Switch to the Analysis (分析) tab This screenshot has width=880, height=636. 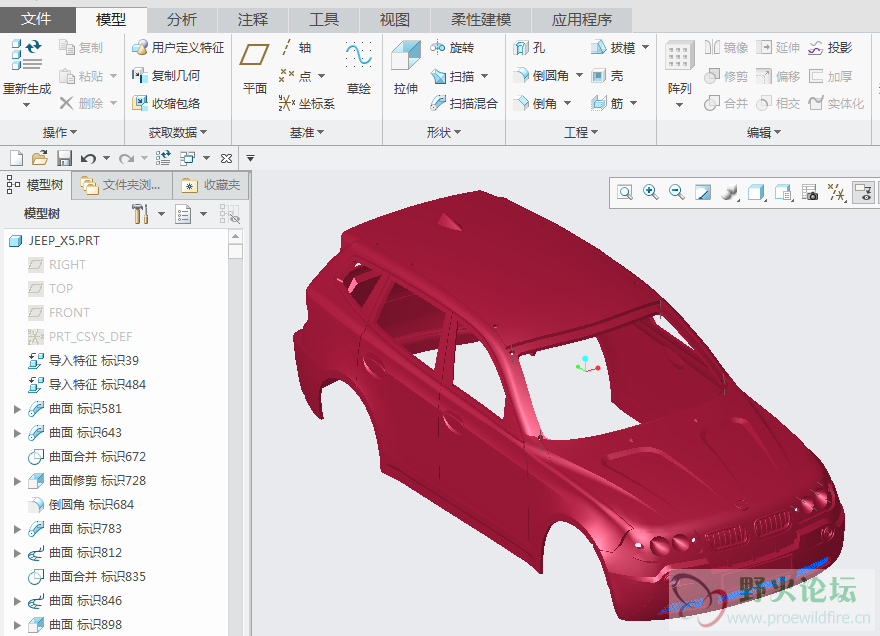pyautogui.click(x=181, y=20)
